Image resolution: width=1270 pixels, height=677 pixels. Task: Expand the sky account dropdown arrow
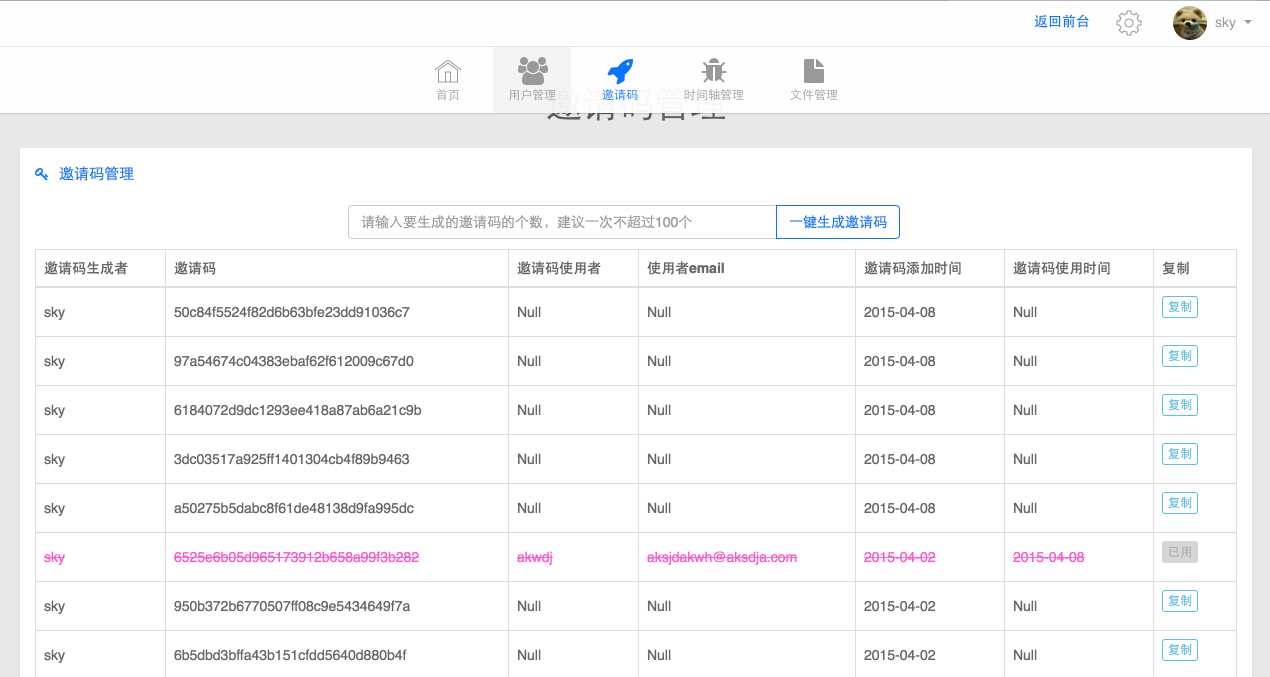pyautogui.click(x=1248, y=23)
